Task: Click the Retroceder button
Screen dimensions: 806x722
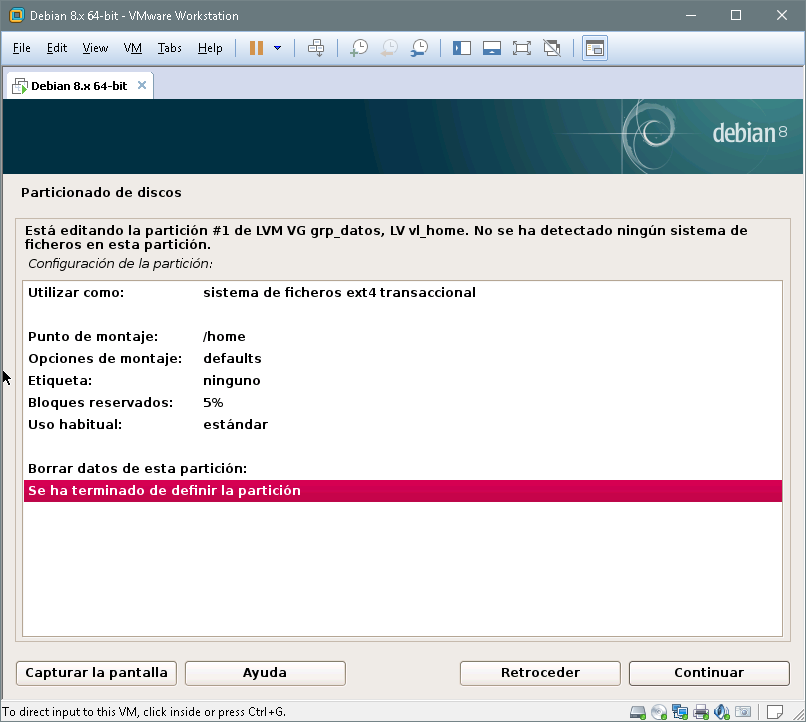Action: click(540, 673)
